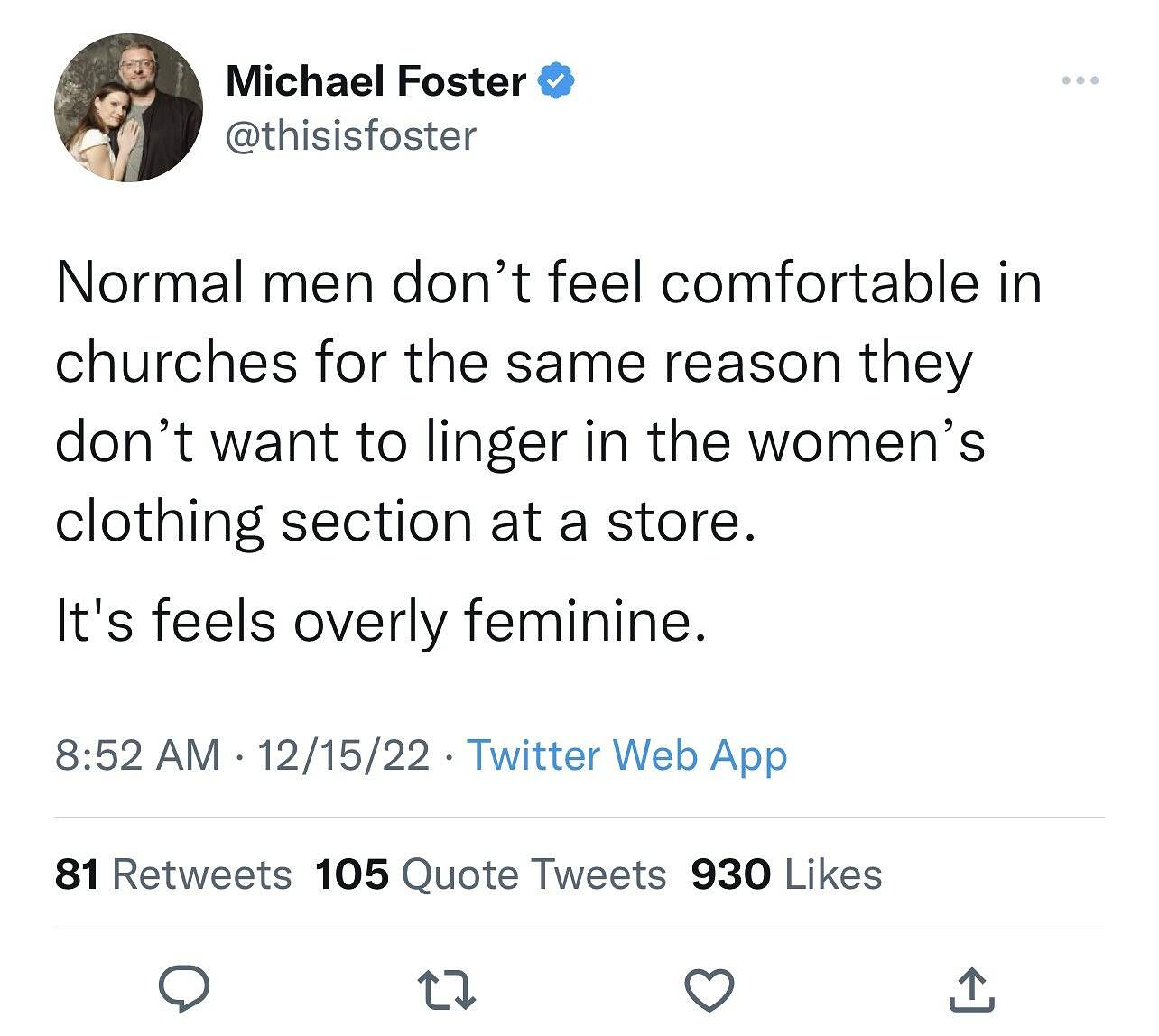Viewport: 1159px width, 1036px height.
Task: Open the three-dot more options menu
Action: pyautogui.click(x=1080, y=82)
